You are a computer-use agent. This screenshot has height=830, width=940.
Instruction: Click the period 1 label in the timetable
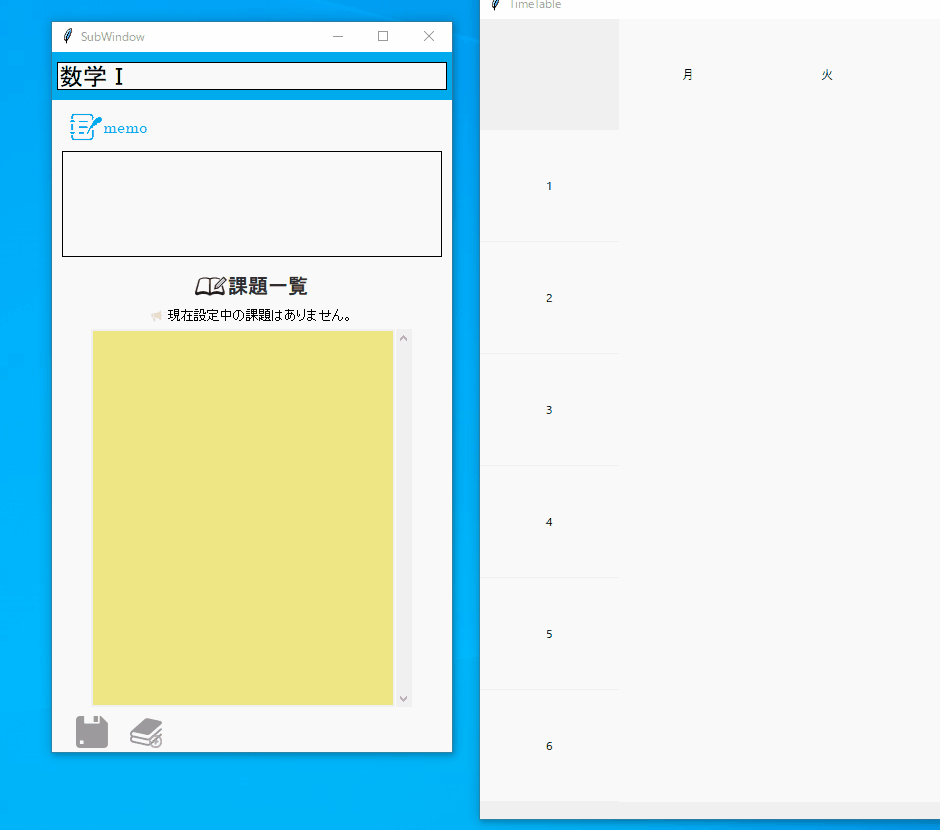coord(548,185)
